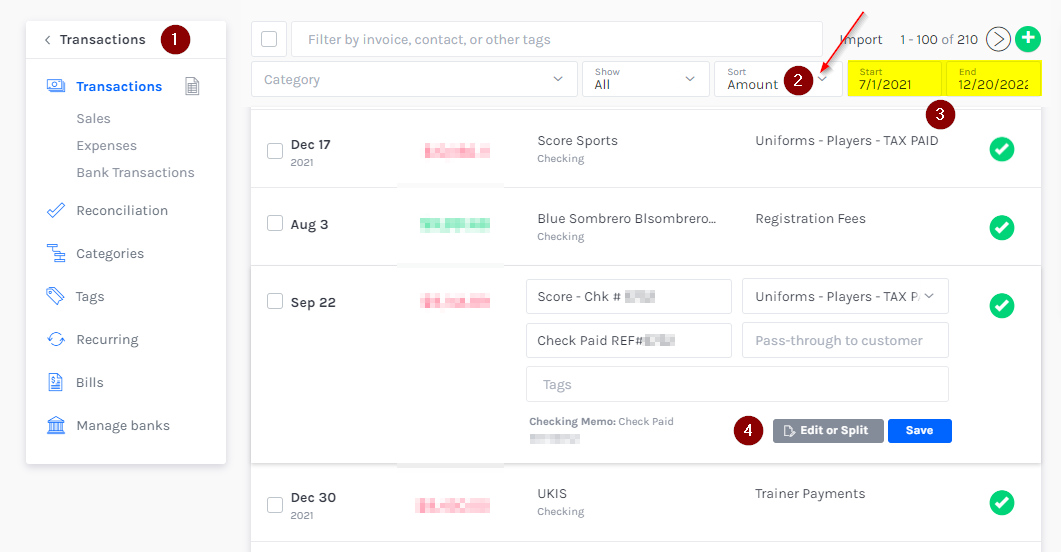This screenshot has width=1061, height=552.
Task: Open Recurring icon in the sidebar
Action: (56, 340)
